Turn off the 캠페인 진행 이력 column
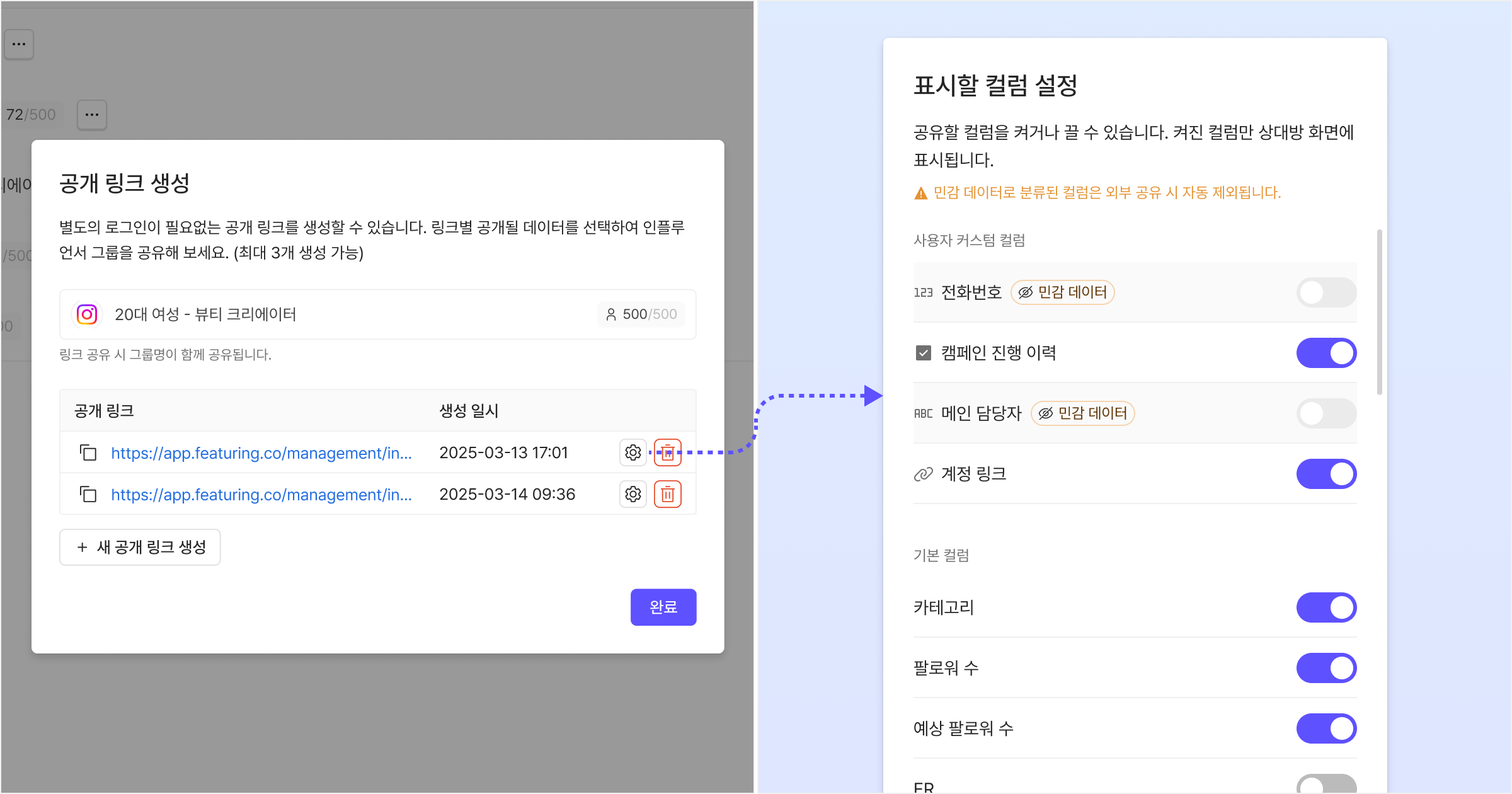1512x794 pixels. point(1326,353)
